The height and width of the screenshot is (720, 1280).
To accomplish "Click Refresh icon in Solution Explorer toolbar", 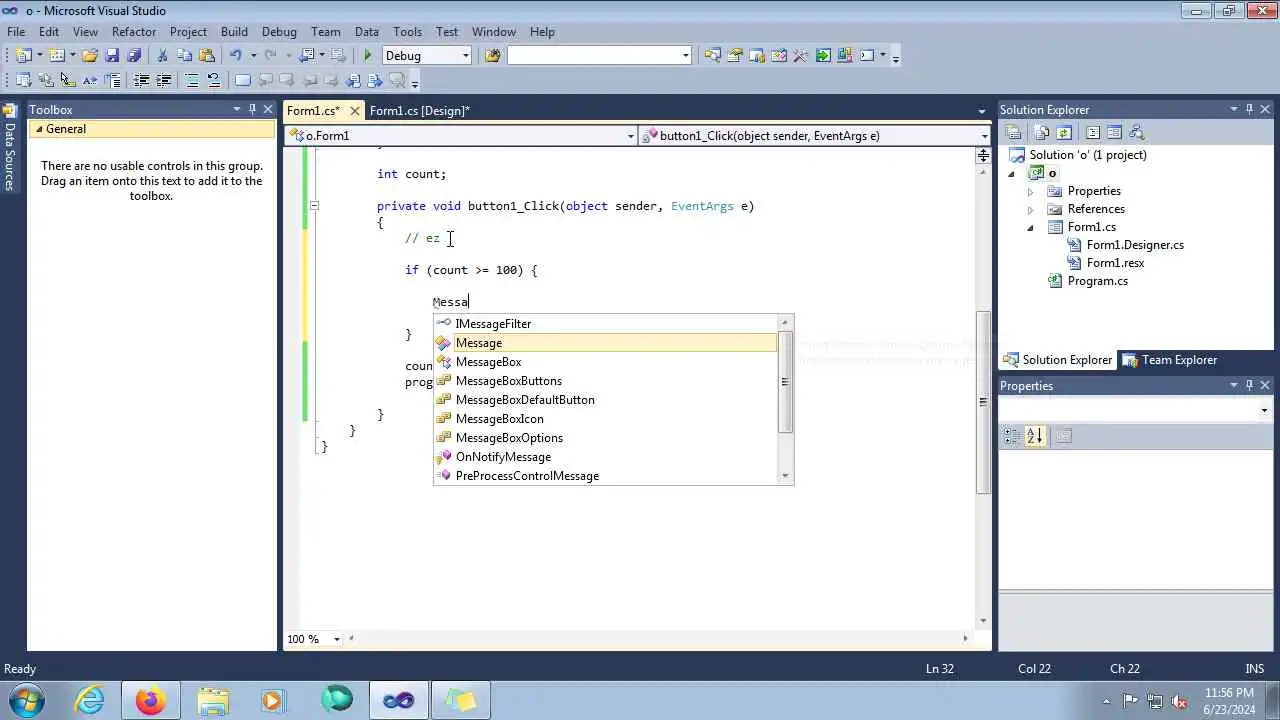I will pos(1064,133).
